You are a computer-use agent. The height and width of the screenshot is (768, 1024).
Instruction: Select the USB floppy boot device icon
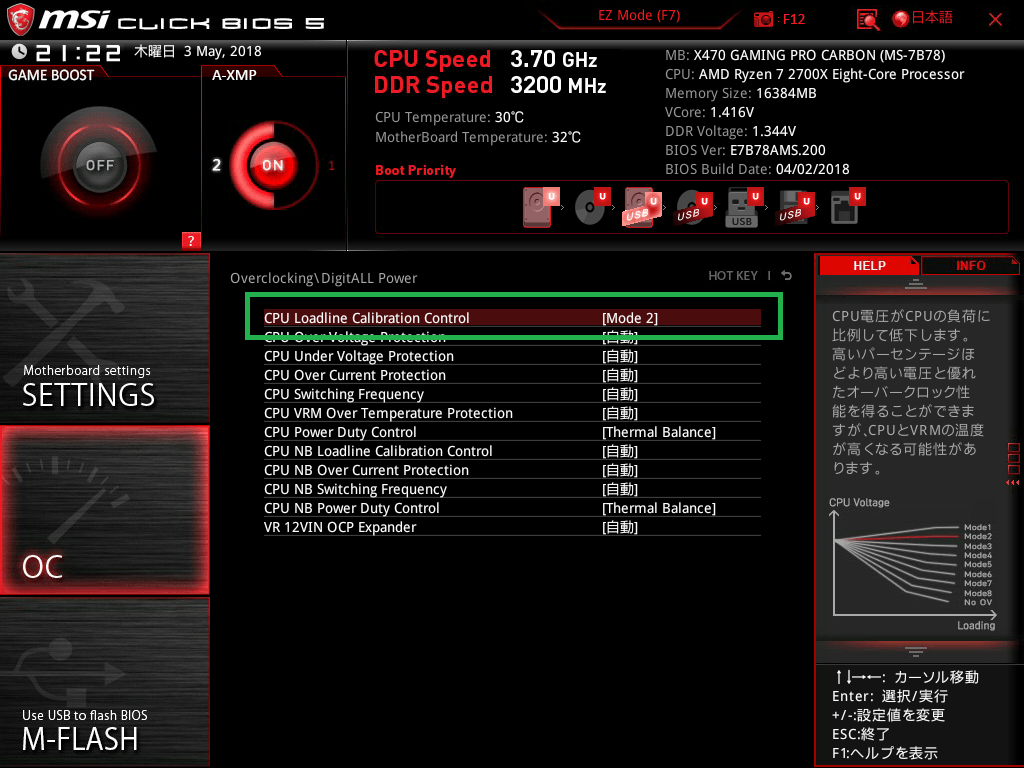point(795,208)
